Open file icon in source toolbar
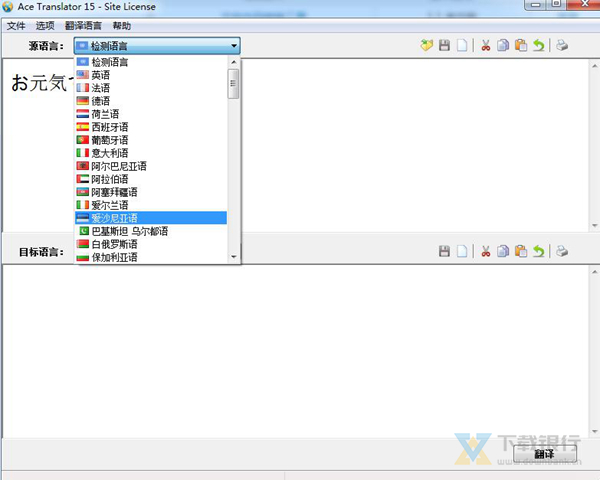This screenshot has width=600, height=480. click(x=426, y=46)
